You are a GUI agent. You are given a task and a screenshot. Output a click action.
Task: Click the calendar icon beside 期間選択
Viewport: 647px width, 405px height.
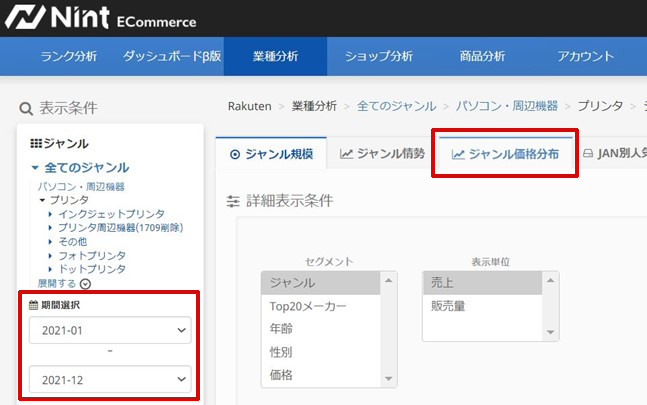pos(33,305)
